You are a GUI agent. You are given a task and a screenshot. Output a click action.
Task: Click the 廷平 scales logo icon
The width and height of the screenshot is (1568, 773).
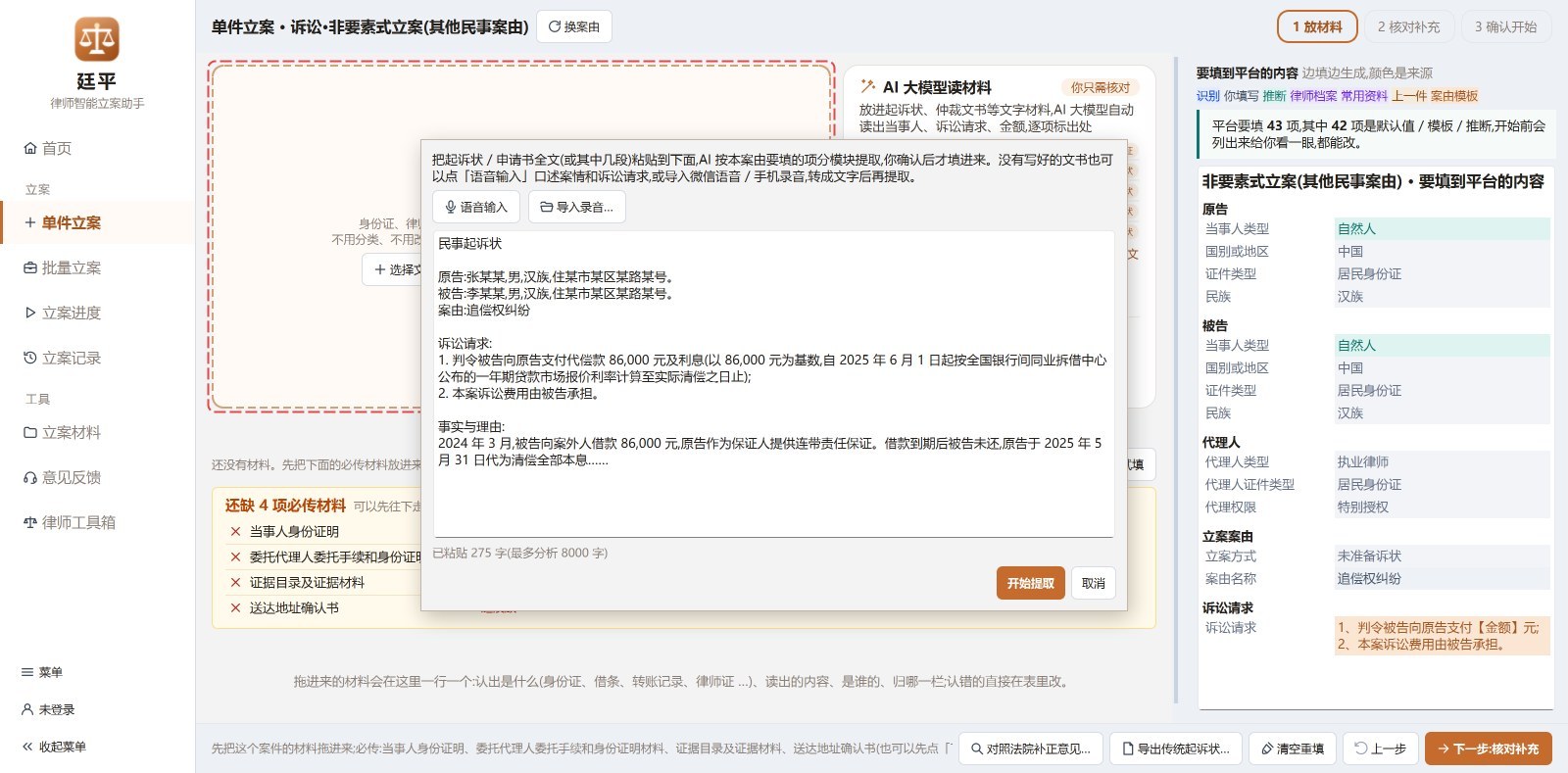97,39
